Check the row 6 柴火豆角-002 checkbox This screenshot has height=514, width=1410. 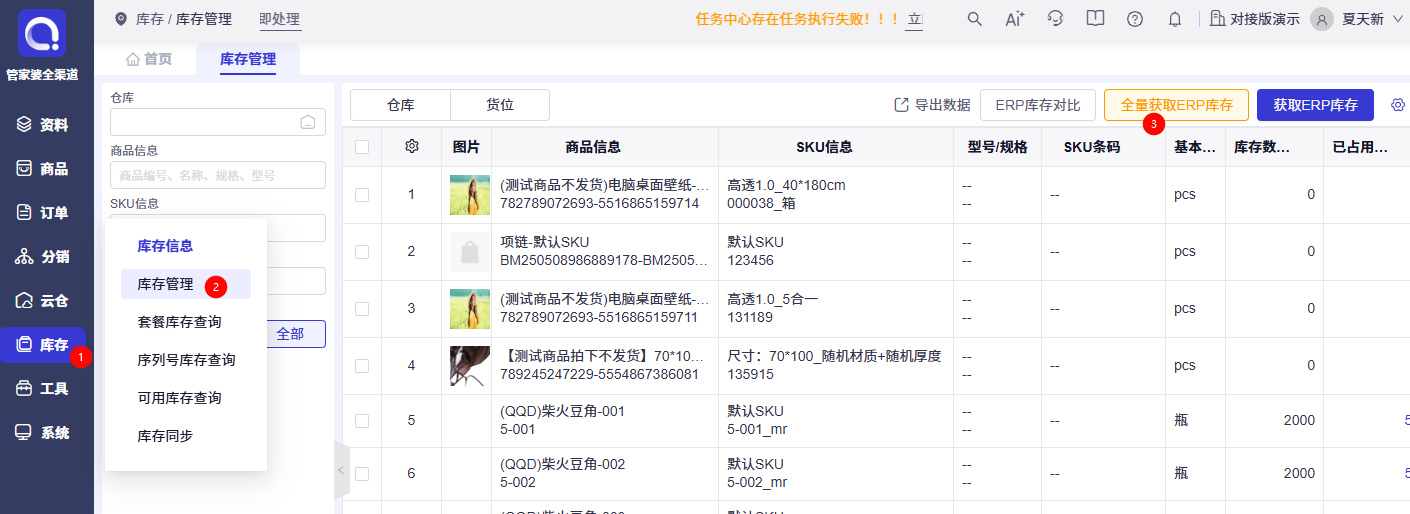pyautogui.click(x=362, y=473)
